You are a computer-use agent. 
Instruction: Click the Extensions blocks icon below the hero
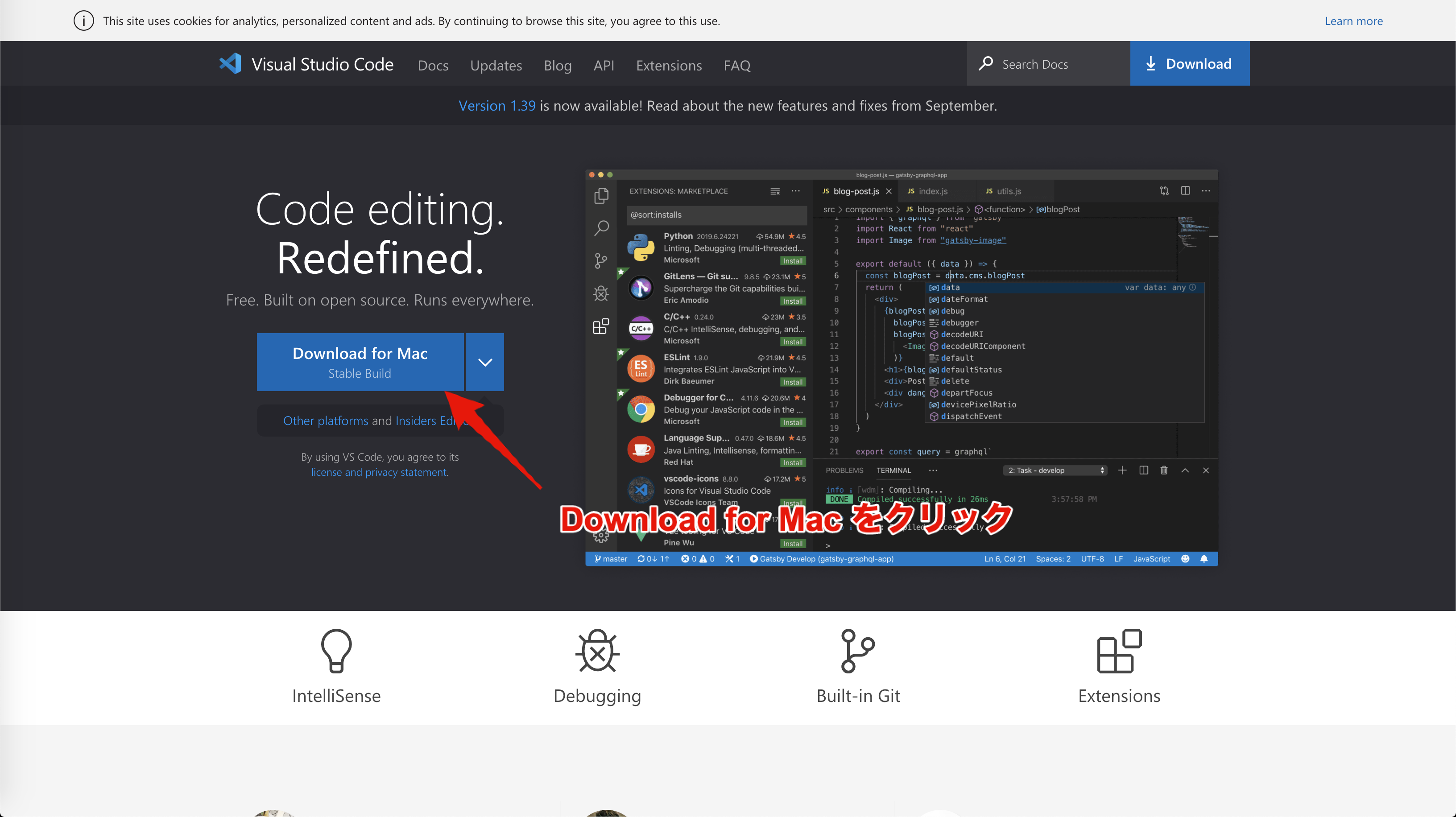click(x=1119, y=651)
